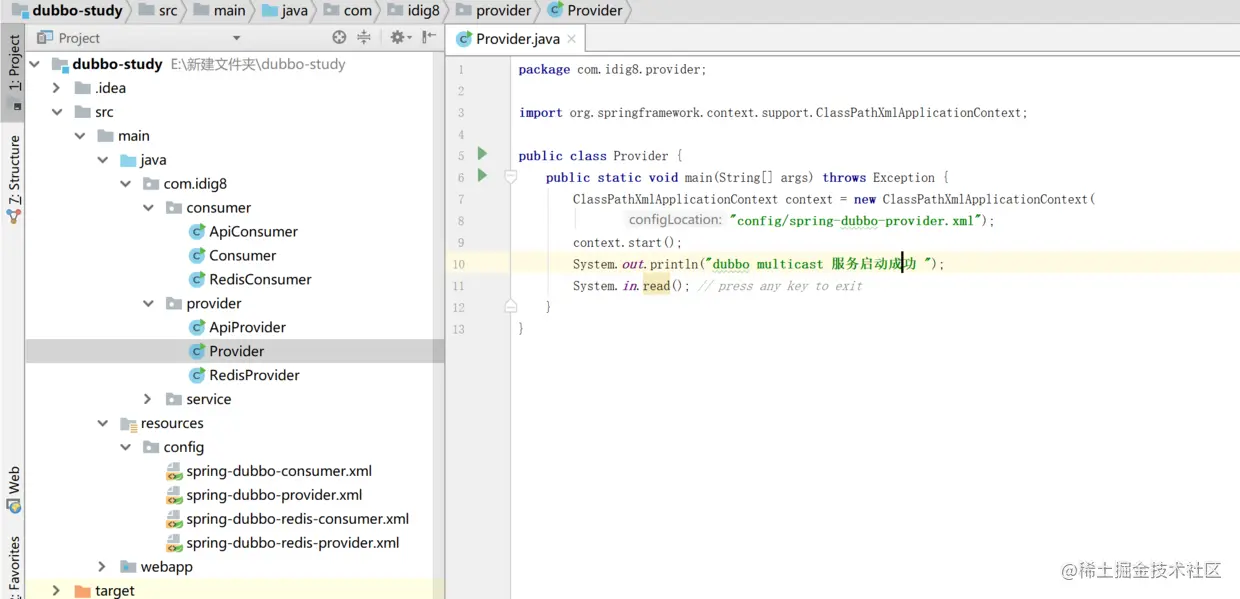Click idig8 in the breadcrumb bar
1240x599 pixels.
pyautogui.click(x=413, y=11)
